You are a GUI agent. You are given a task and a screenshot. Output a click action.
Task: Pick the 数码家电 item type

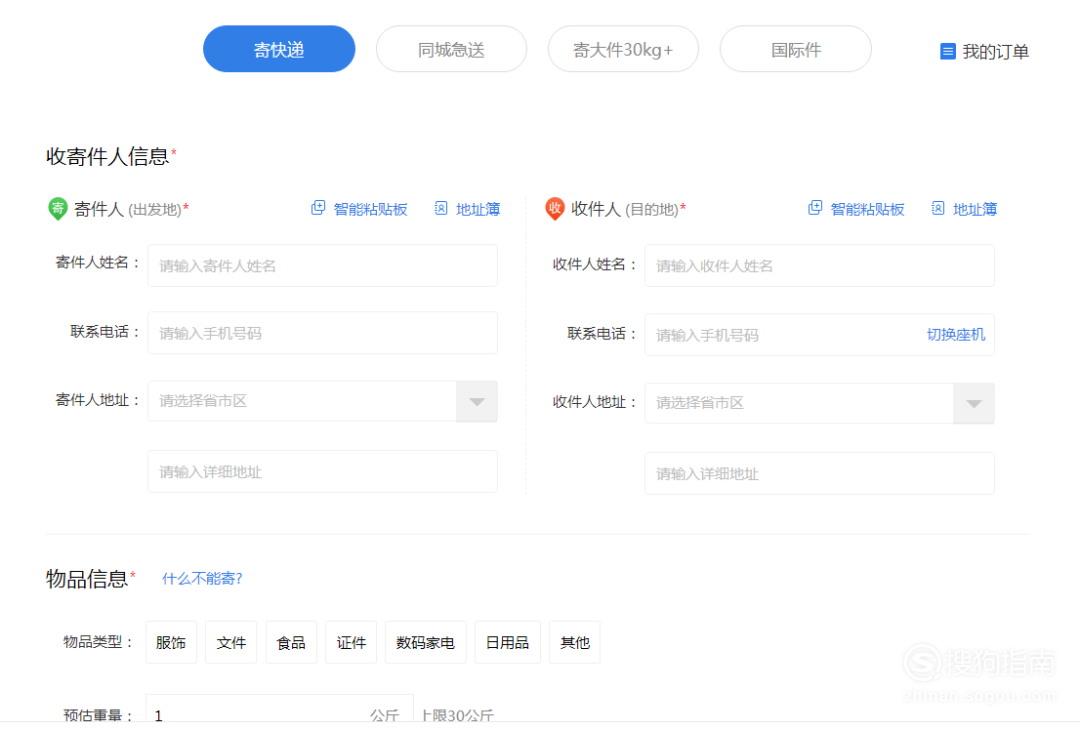(x=426, y=643)
